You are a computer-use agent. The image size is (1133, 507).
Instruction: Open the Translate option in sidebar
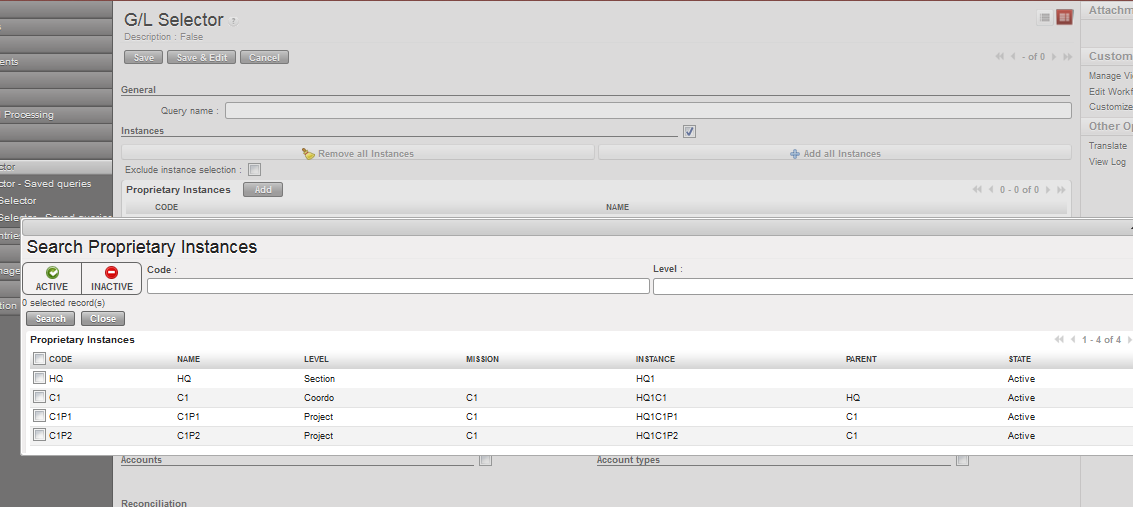pyautogui.click(x=1107, y=146)
